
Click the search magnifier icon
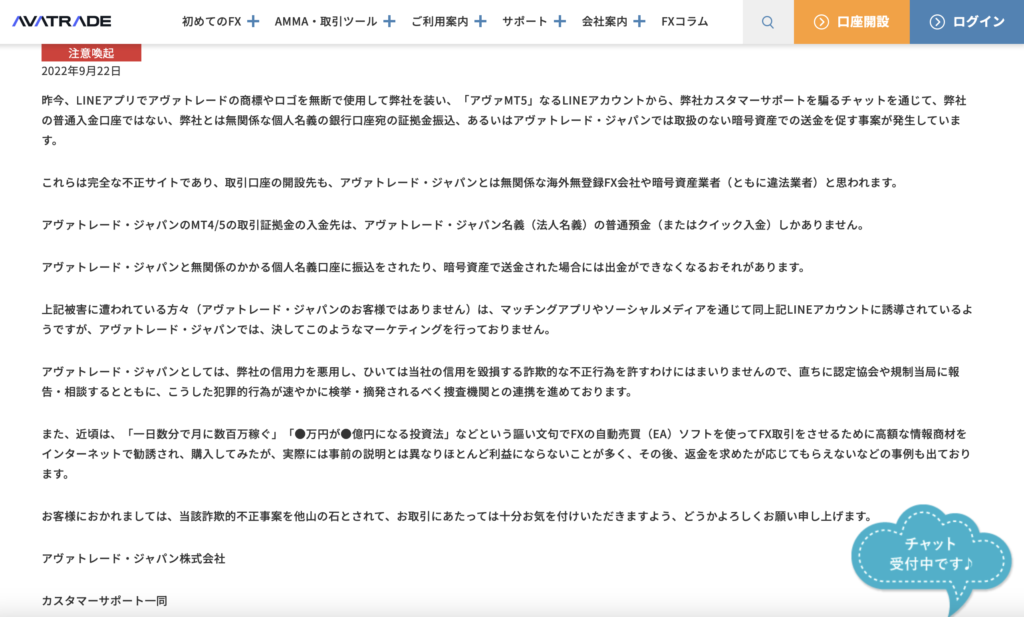coord(767,20)
